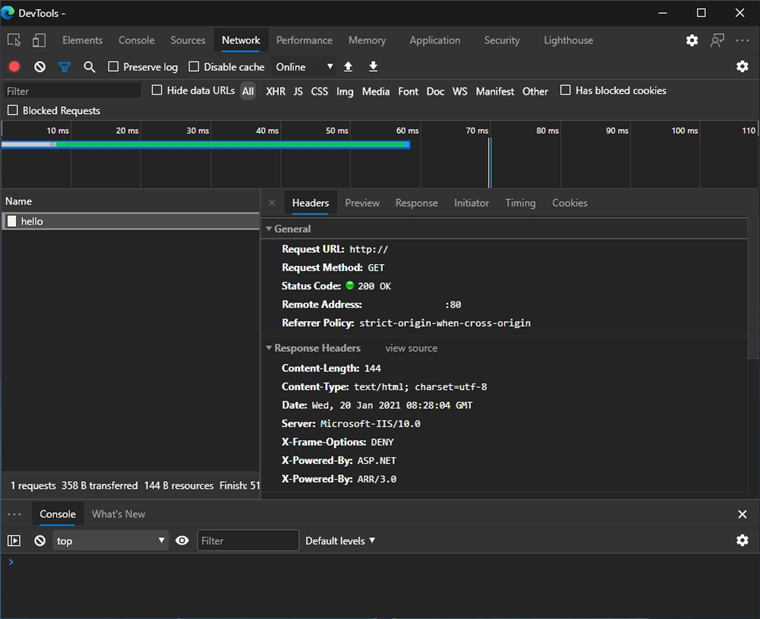This screenshot has height=619, width=760.
Task: Open the Sources panel
Action: (x=188, y=40)
